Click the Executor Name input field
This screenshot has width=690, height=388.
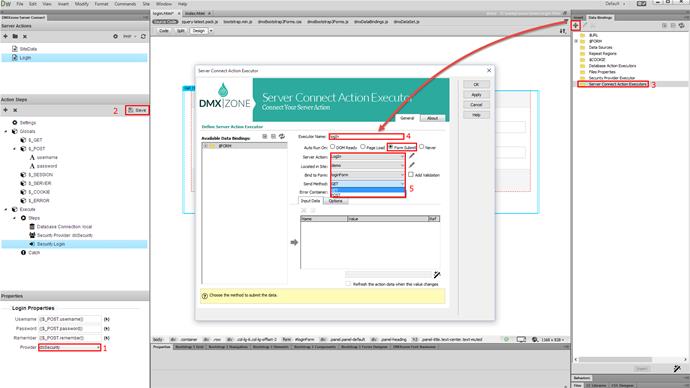[366, 136]
